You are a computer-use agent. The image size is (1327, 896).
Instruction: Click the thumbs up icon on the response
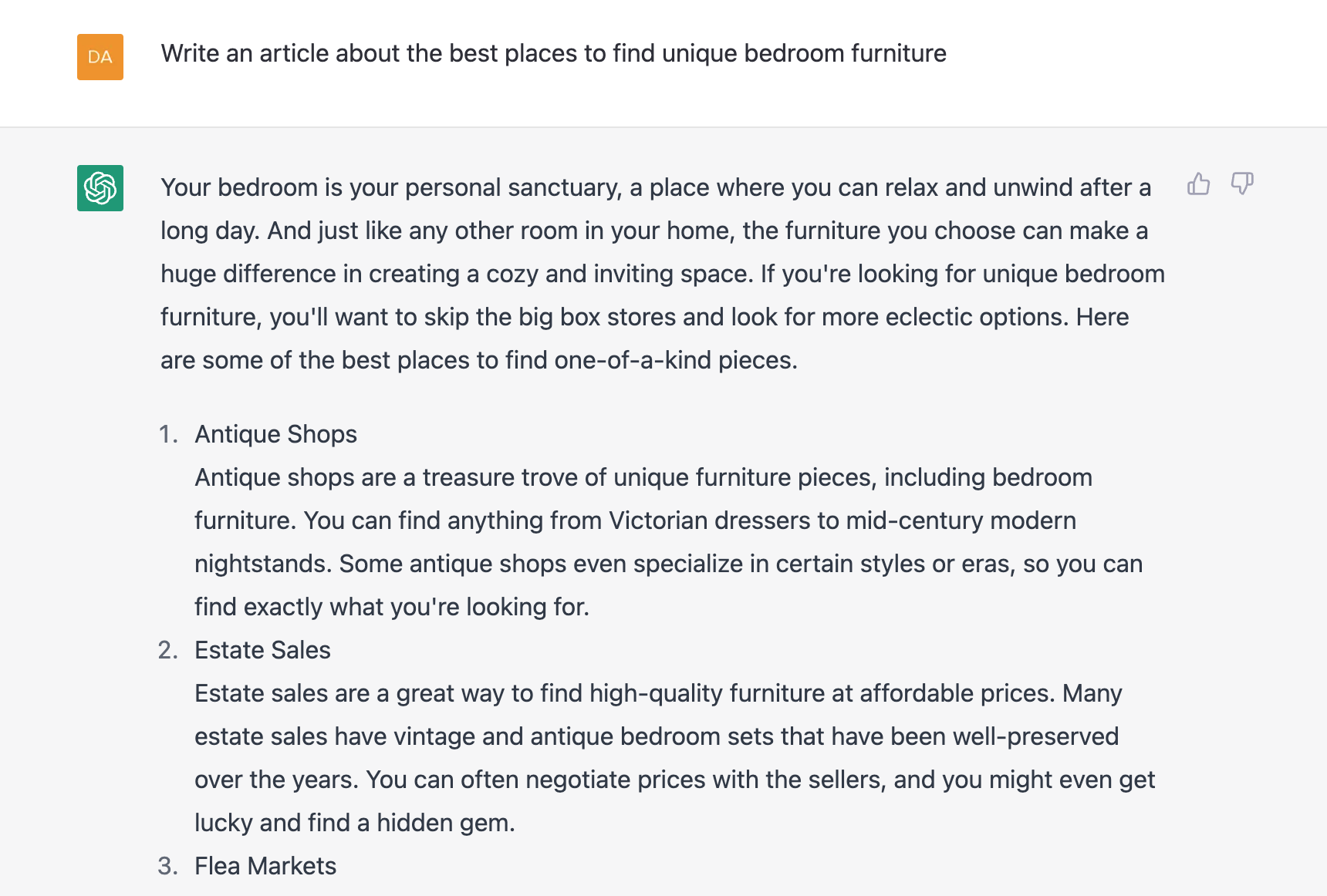1198,184
